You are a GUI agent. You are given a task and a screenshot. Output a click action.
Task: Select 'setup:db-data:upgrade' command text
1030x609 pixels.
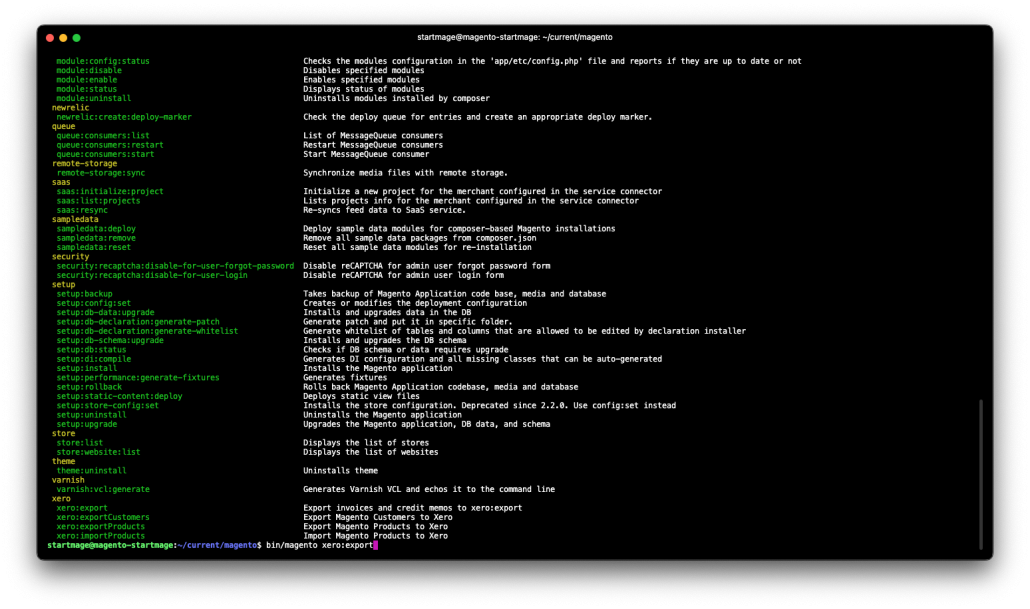[105, 313]
